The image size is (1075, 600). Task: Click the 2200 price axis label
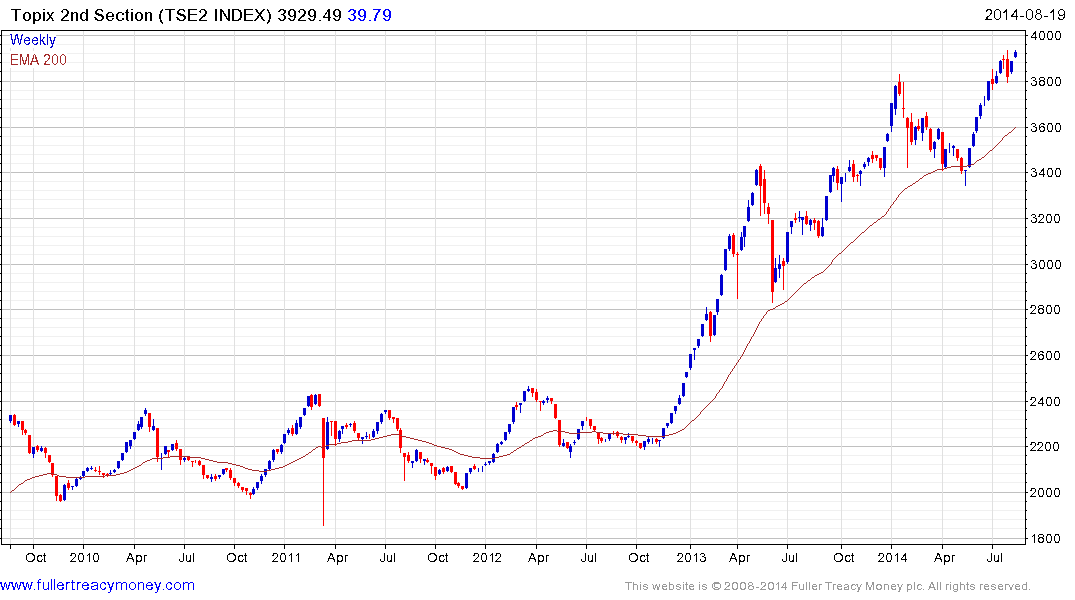(x=1046, y=447)
